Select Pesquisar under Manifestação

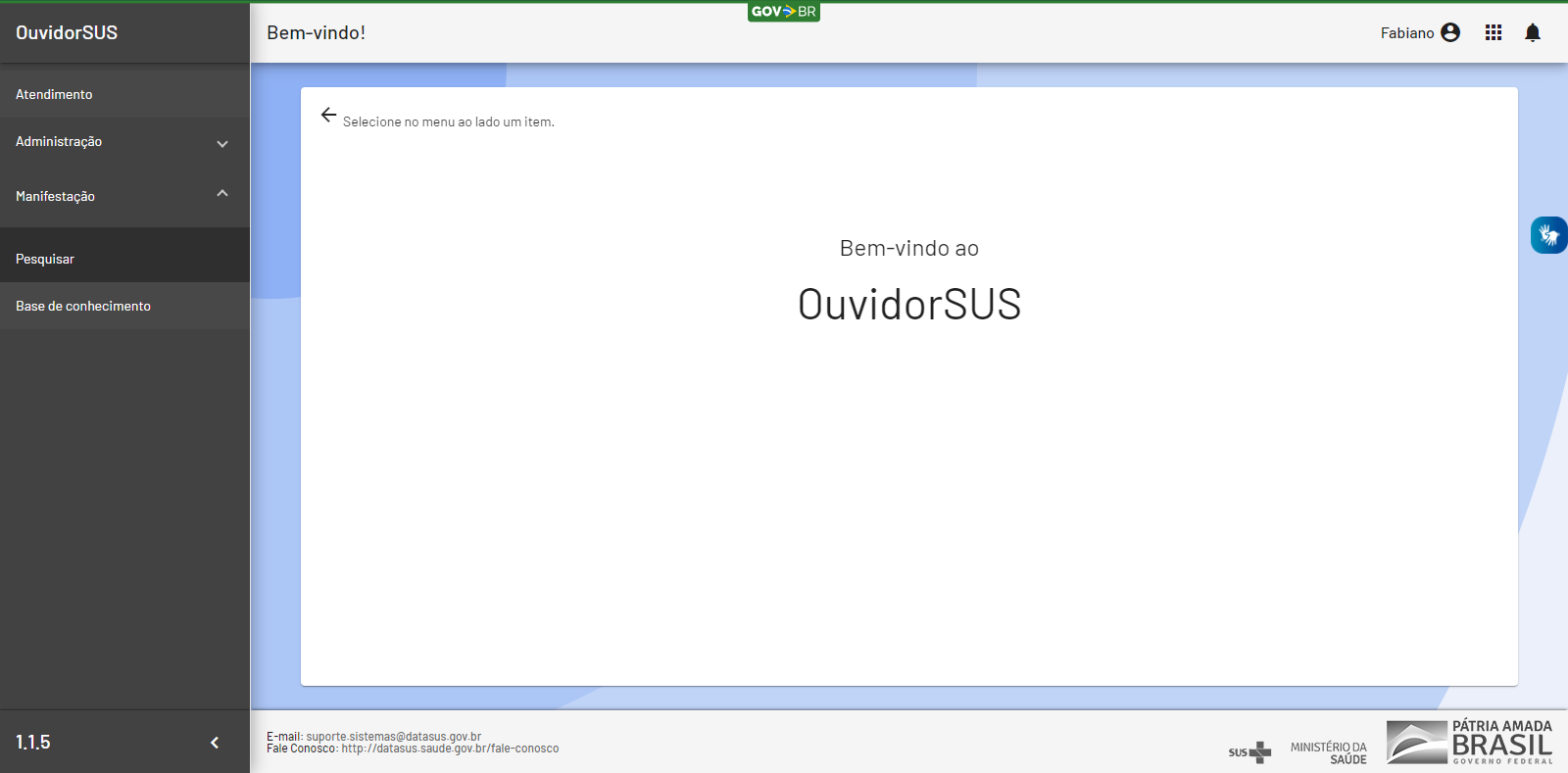[x=45, y=260]
